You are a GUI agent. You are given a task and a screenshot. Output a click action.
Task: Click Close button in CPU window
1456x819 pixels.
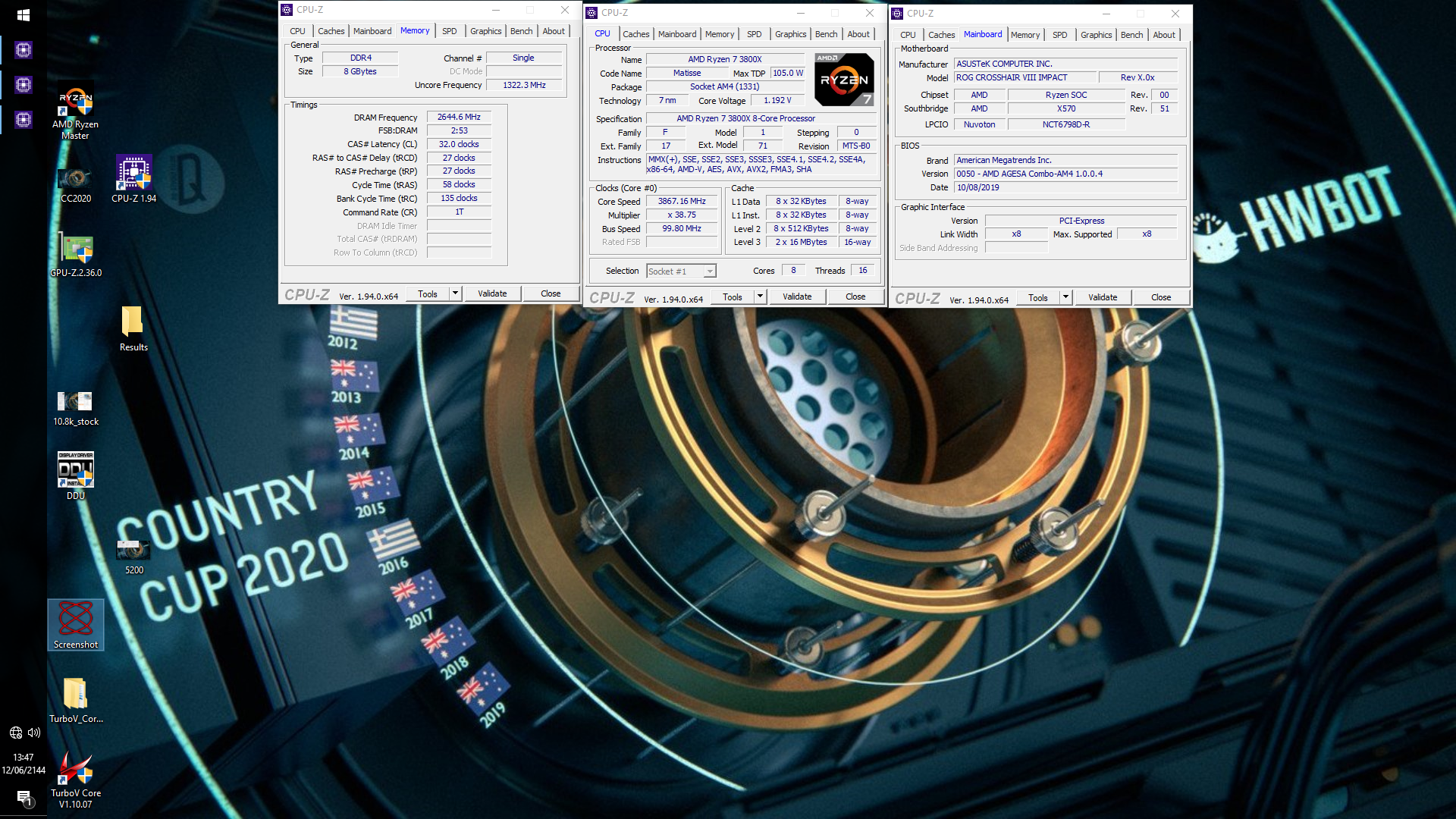click(x=855, y=297)
